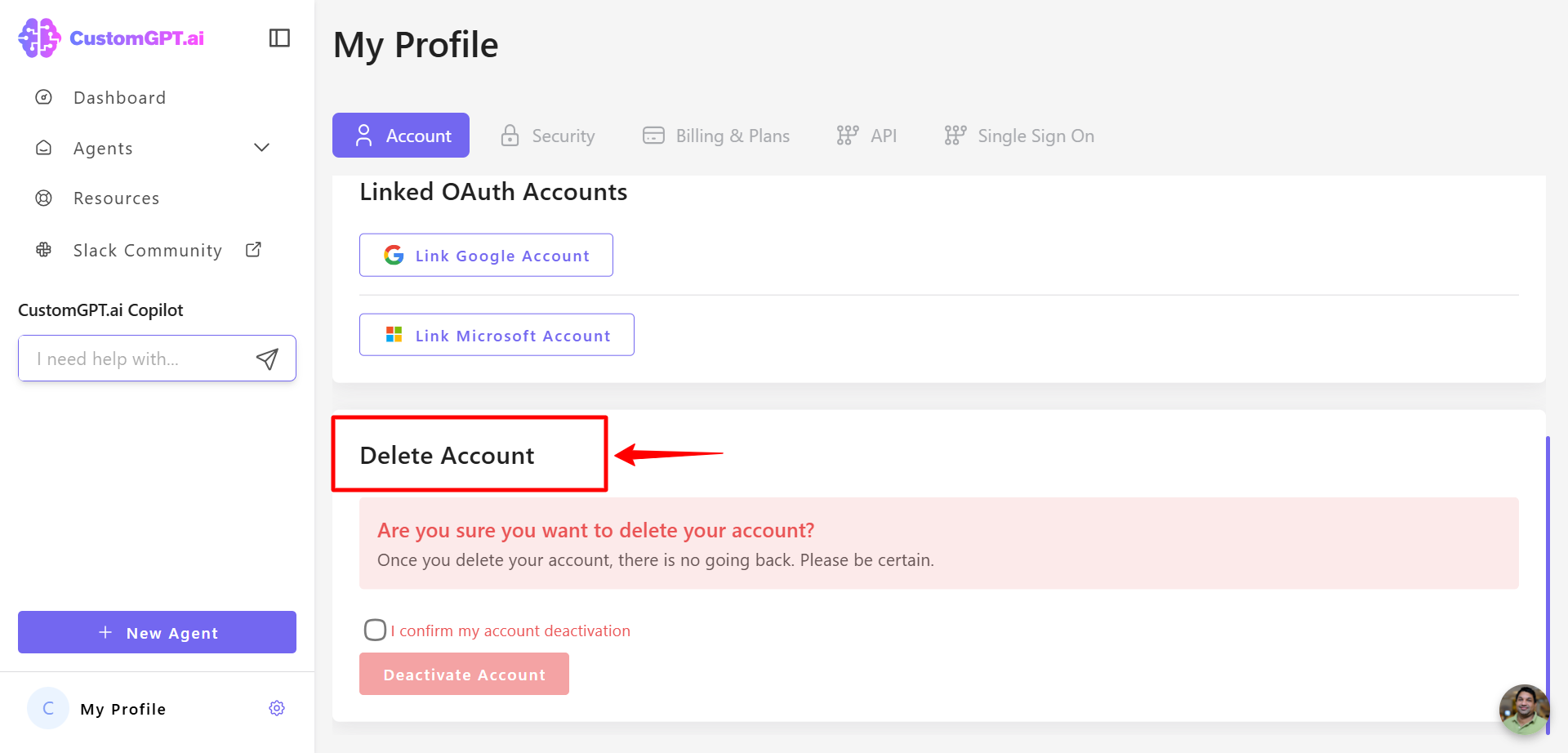Click the Slack Community external link icon
This screenshot has width=1568, height=753.
tap(254, 250)
